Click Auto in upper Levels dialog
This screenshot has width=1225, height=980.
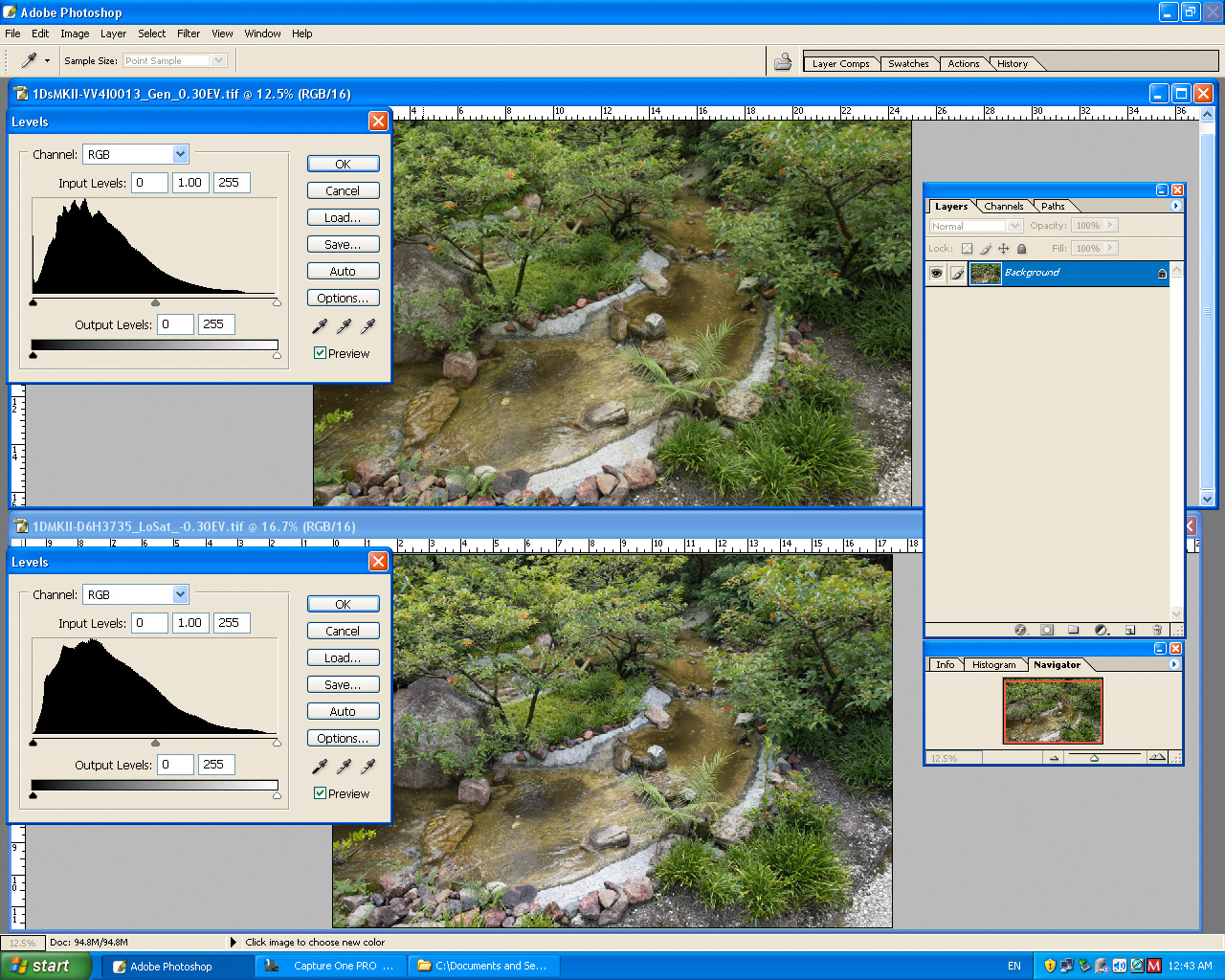343,271
